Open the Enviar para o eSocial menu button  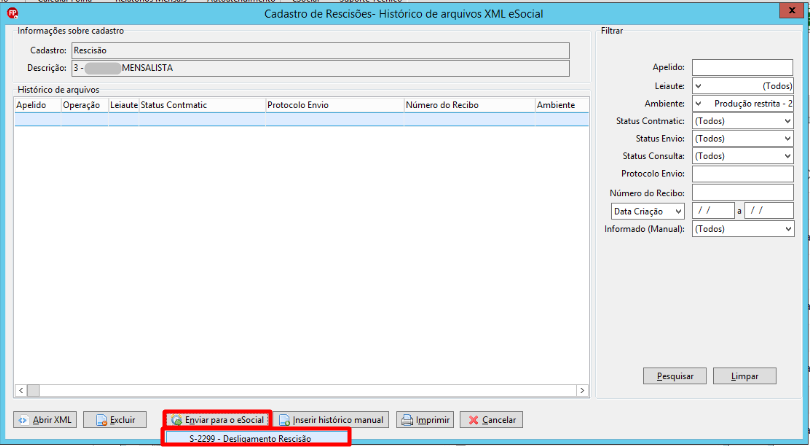click(x=218, y=420)
